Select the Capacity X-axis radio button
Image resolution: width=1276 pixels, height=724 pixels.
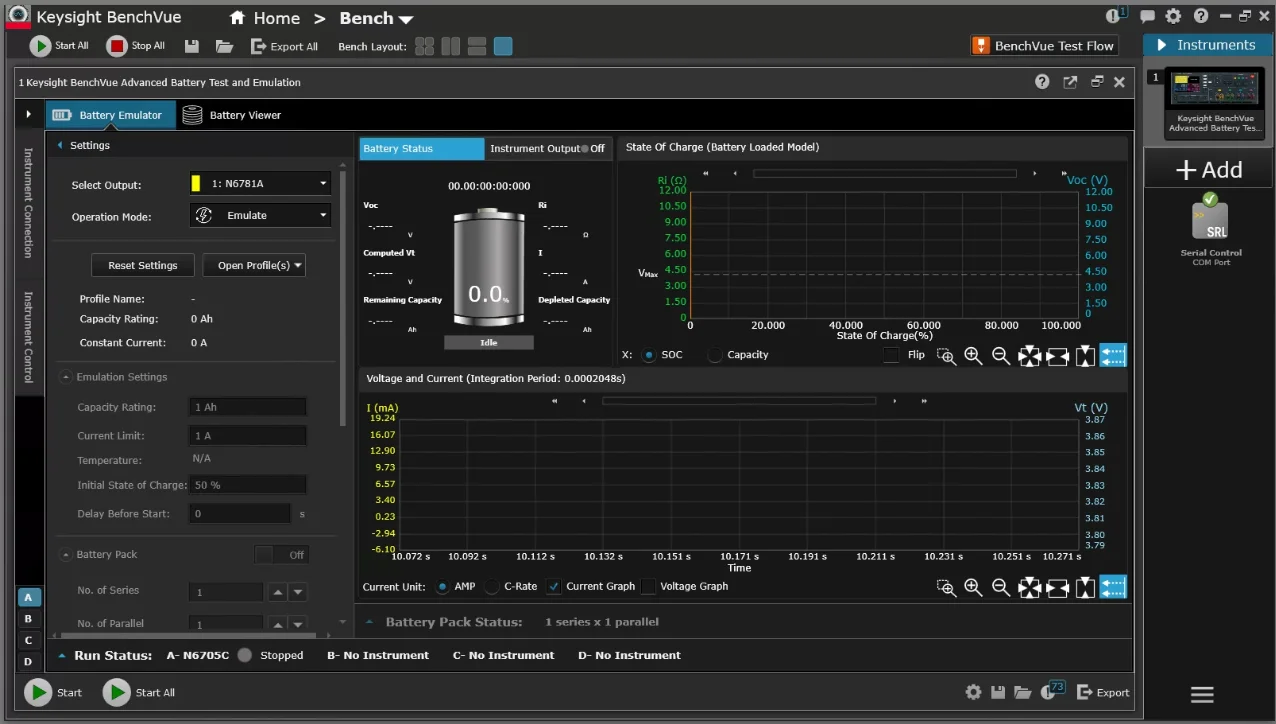click(715, 355)
